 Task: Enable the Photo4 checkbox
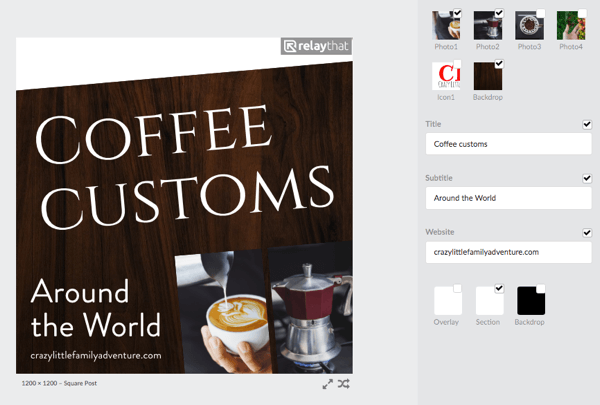tap(582, 13)
